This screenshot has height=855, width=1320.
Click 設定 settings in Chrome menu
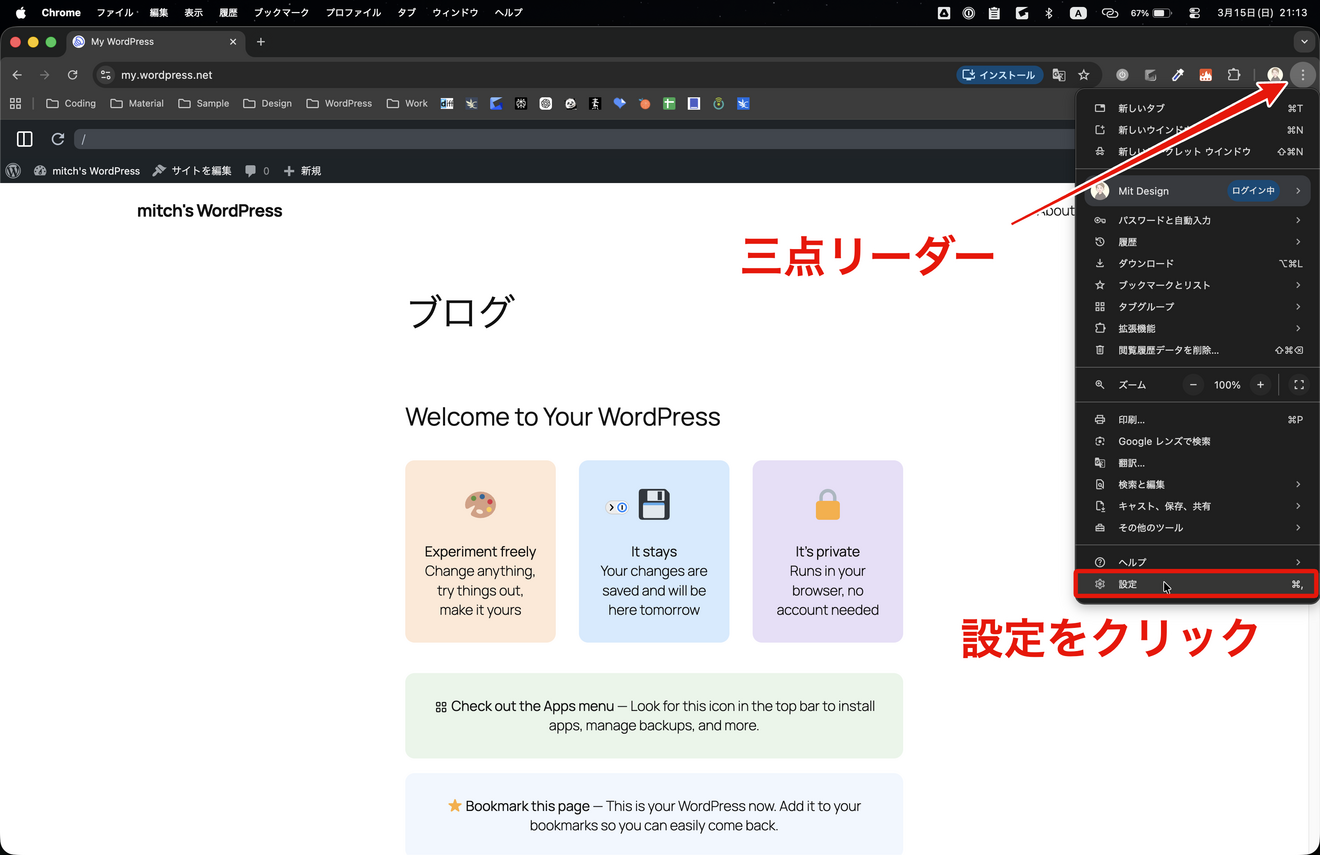1197,584
